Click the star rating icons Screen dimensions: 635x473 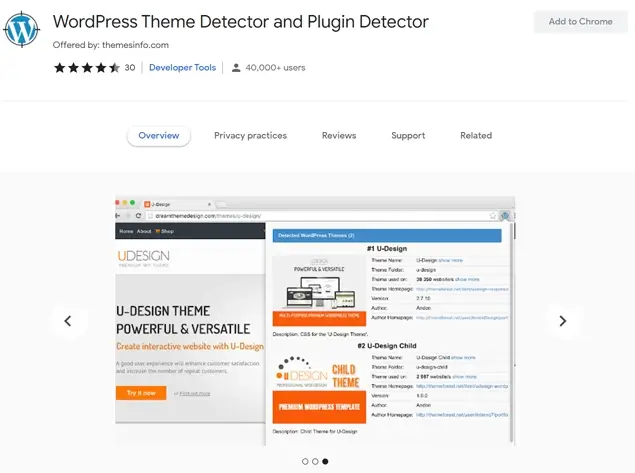tap(87, 68)
